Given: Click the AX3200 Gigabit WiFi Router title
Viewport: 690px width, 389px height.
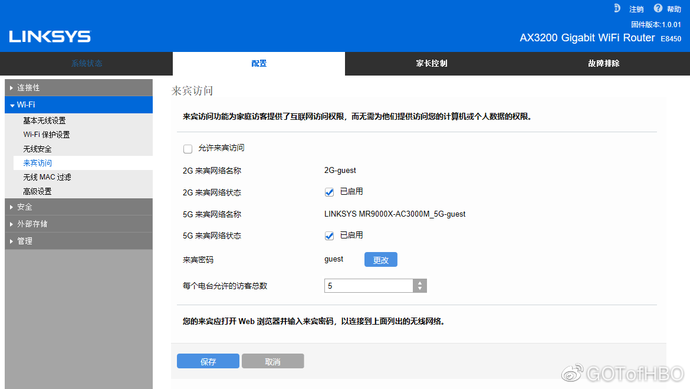Looking at the screenshot, I should click(x=587, y=38).
